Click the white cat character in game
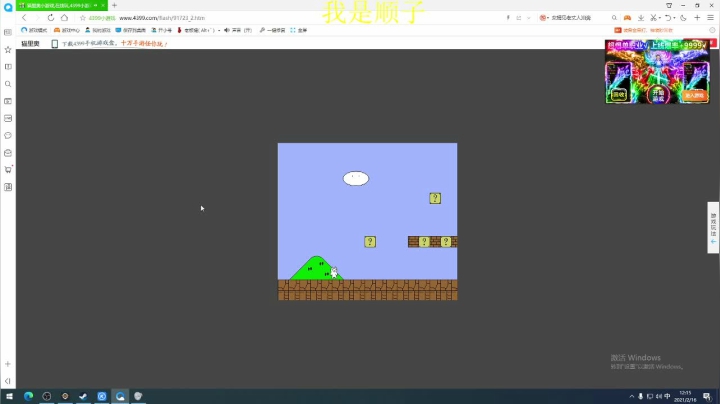720x404 pixels. click(x=334, y=272)
